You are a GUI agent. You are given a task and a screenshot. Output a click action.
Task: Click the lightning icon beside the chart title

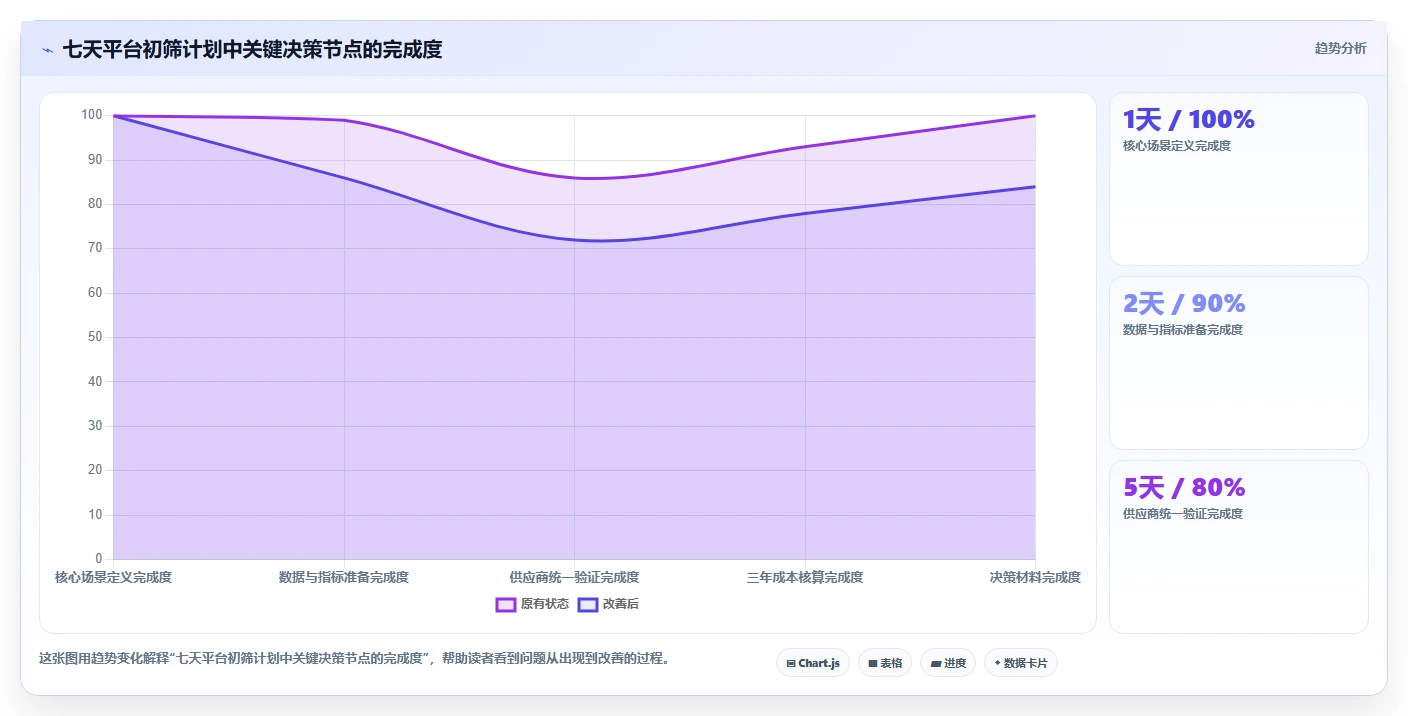[48, 50]
